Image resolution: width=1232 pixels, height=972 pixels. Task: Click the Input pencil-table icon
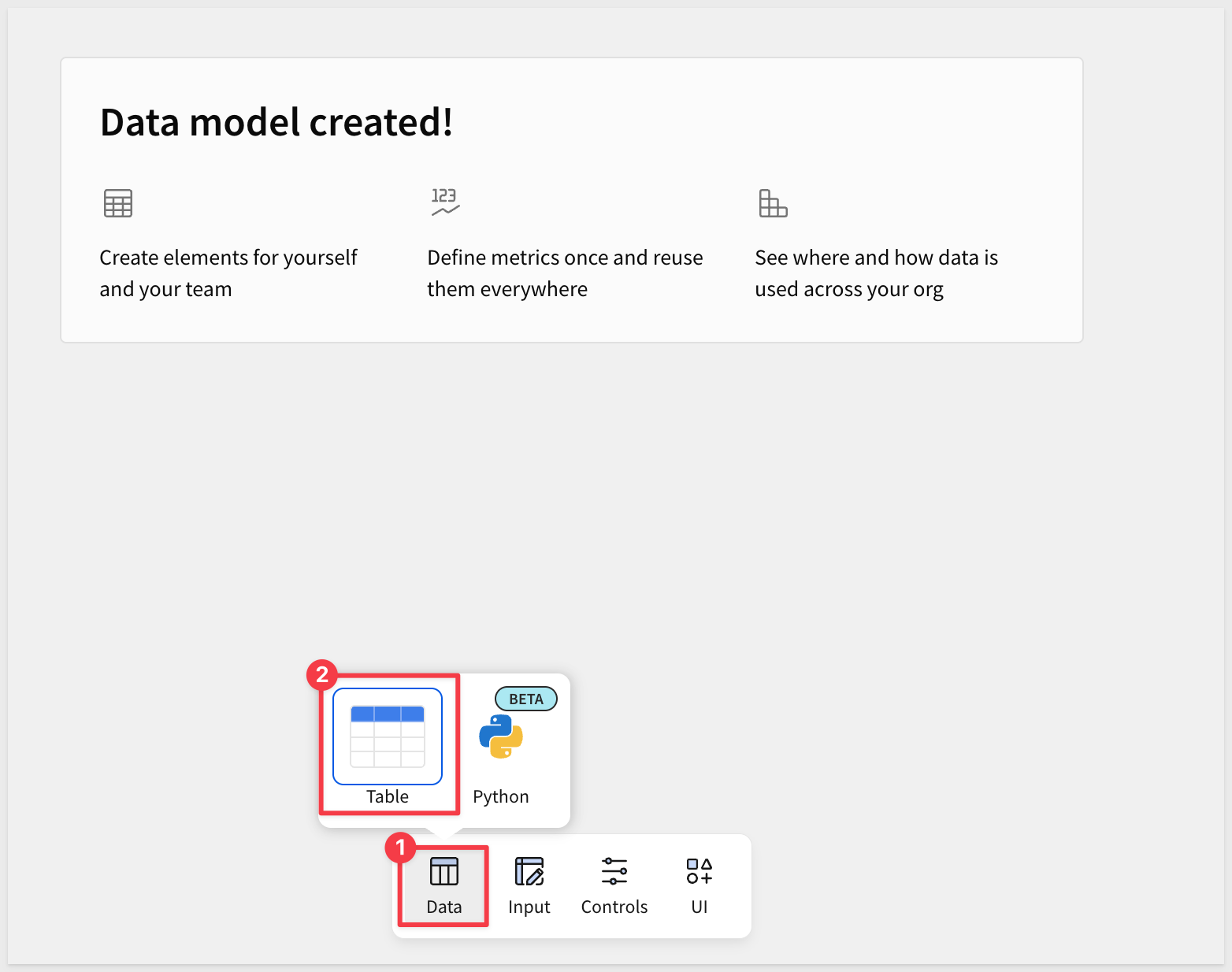(x=529, y=872)
